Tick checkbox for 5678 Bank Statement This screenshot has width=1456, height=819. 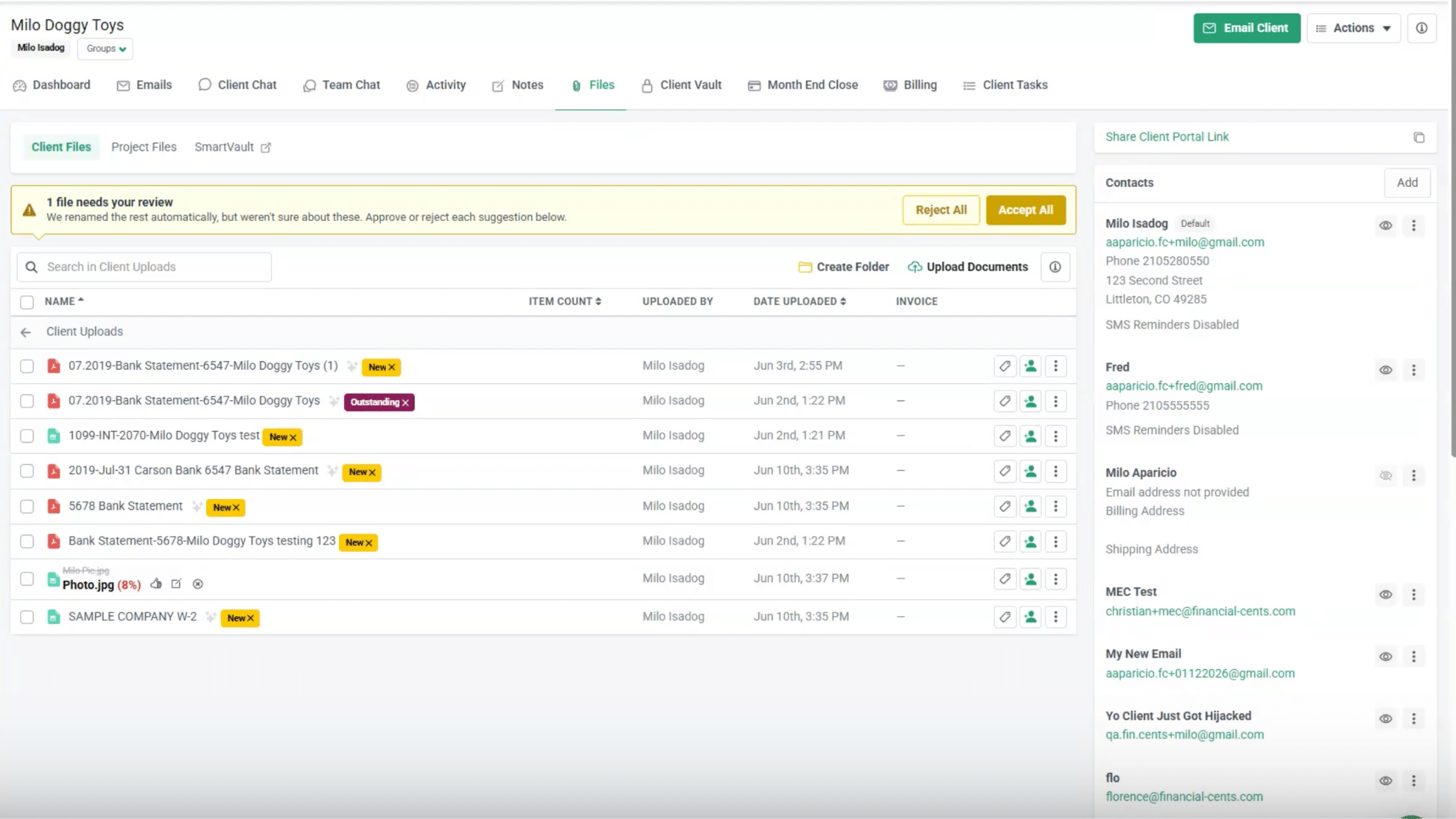click(27, 507)
